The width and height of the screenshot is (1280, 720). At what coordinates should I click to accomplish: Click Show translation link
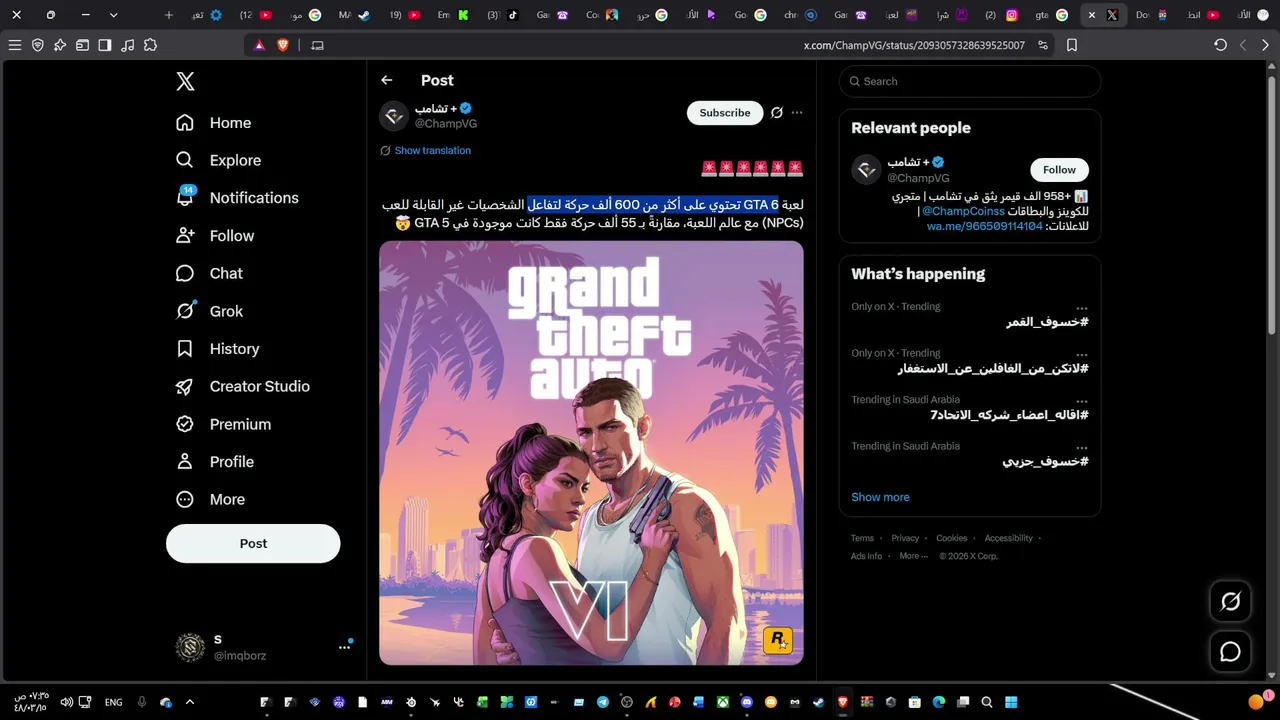[432, 150]
